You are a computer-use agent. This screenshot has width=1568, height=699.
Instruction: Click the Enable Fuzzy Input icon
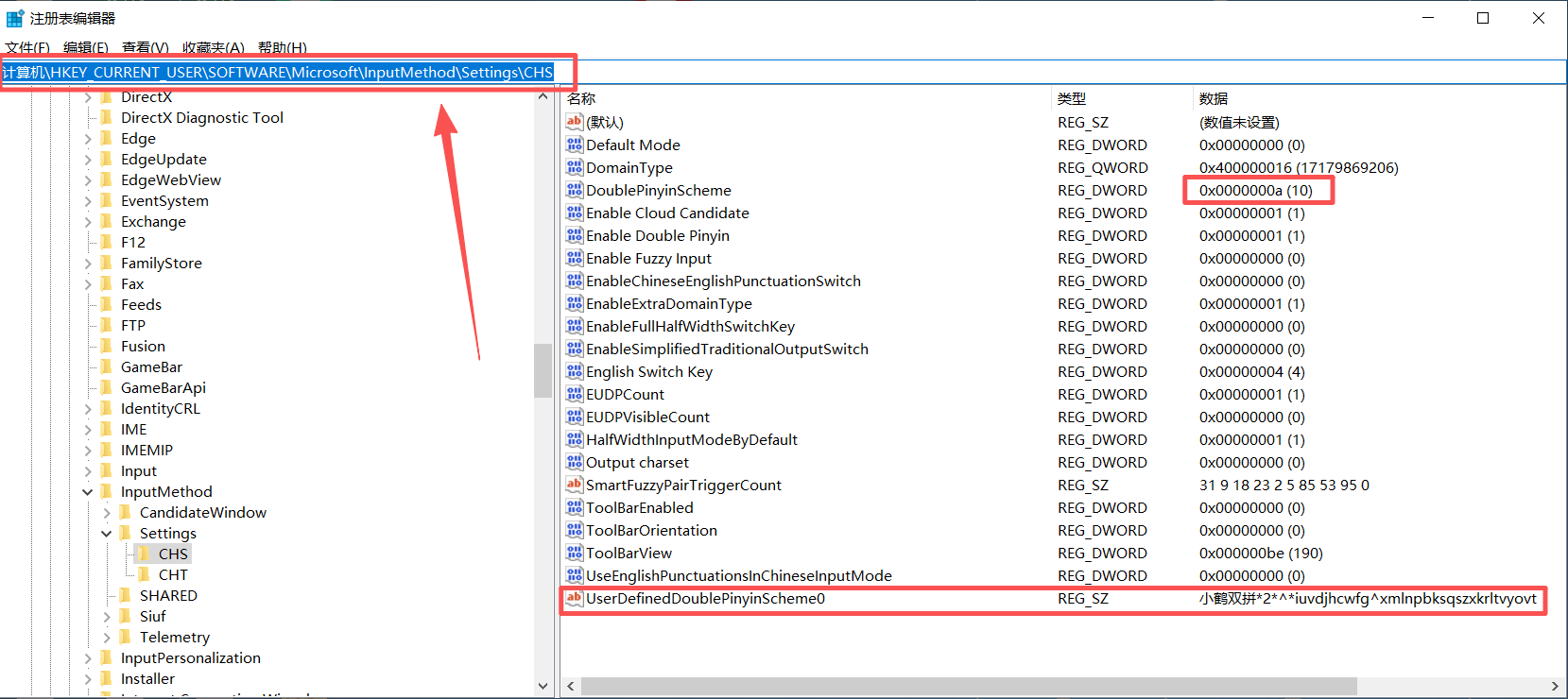pos(575,258)
